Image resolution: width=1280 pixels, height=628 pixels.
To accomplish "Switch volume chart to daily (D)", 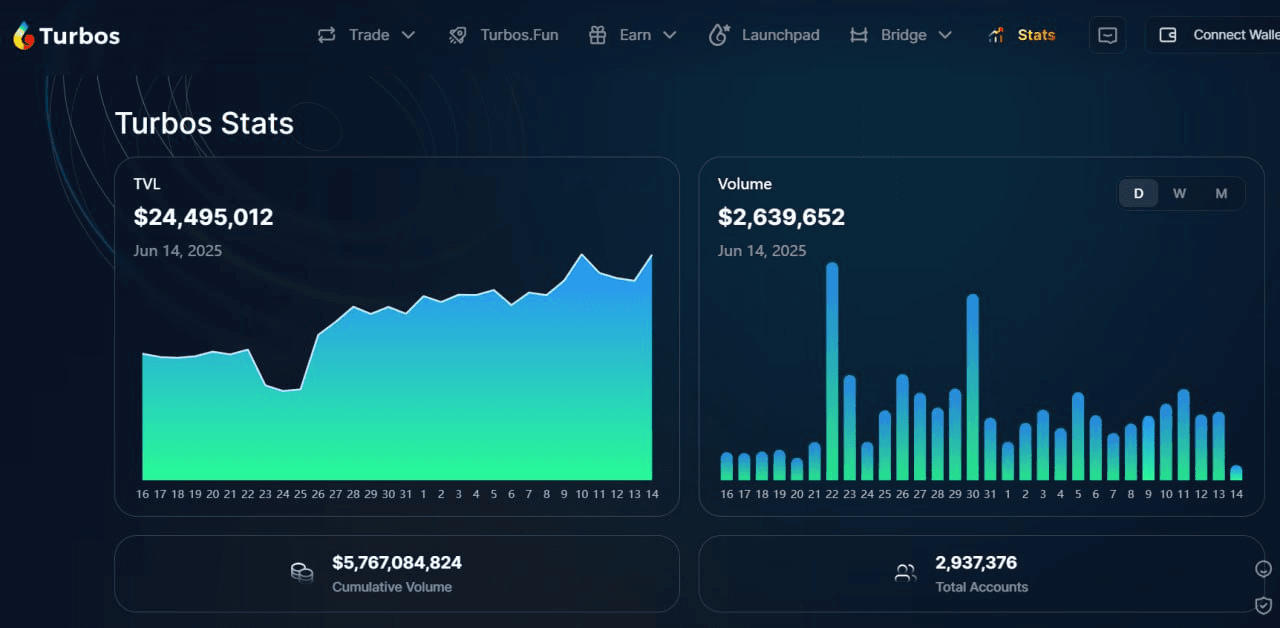I will click(1139, 193).
